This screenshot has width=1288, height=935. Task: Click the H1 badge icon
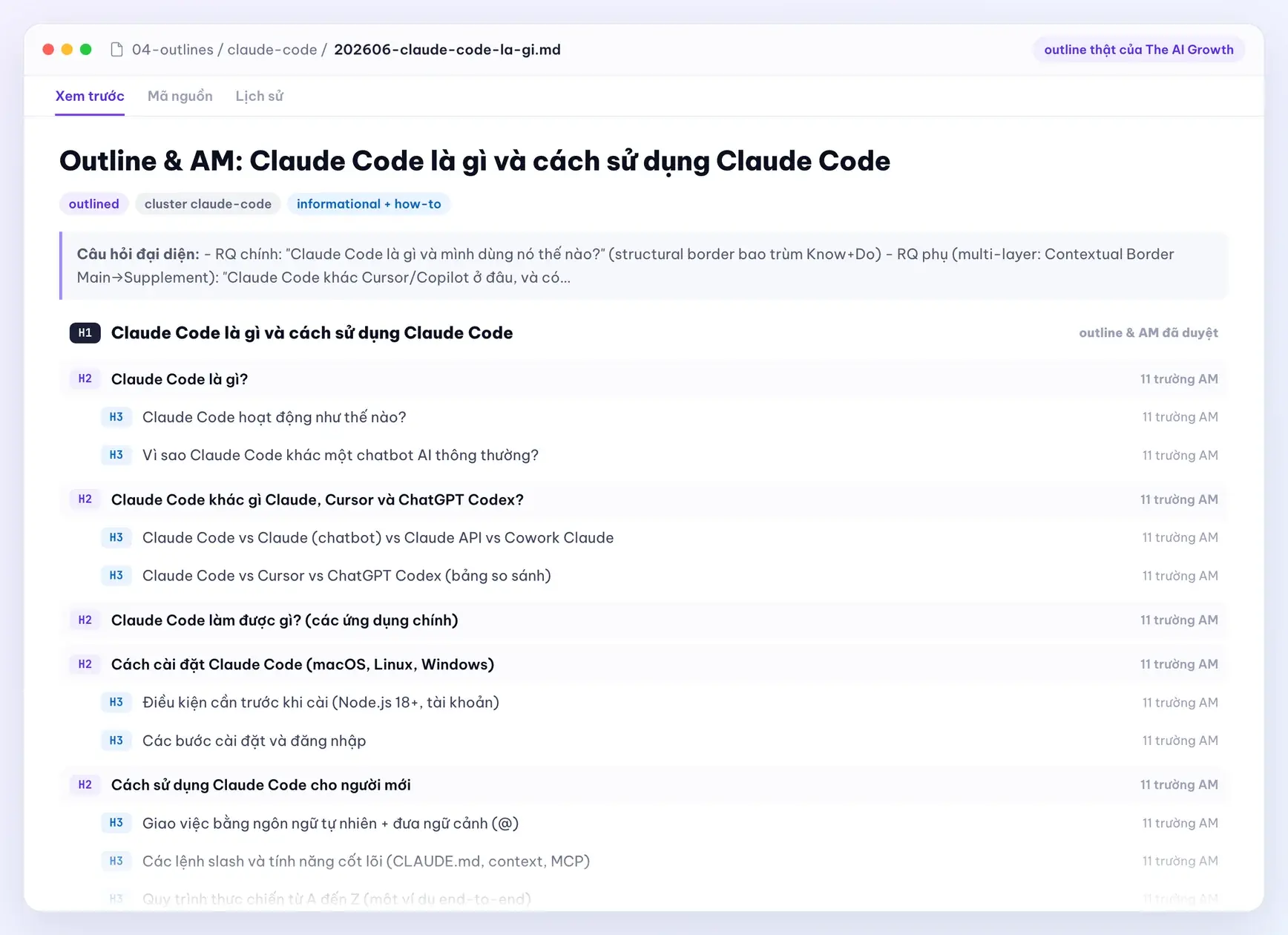click(x=85, y=332)
